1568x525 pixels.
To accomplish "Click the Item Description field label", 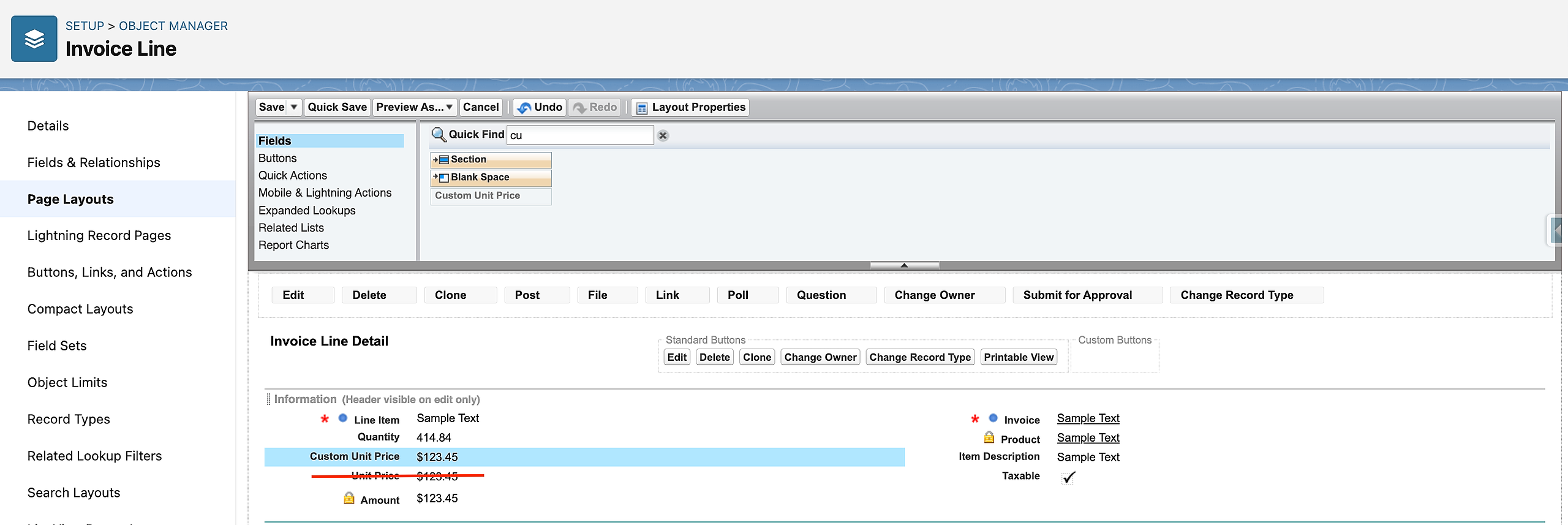I will [999, 456].
